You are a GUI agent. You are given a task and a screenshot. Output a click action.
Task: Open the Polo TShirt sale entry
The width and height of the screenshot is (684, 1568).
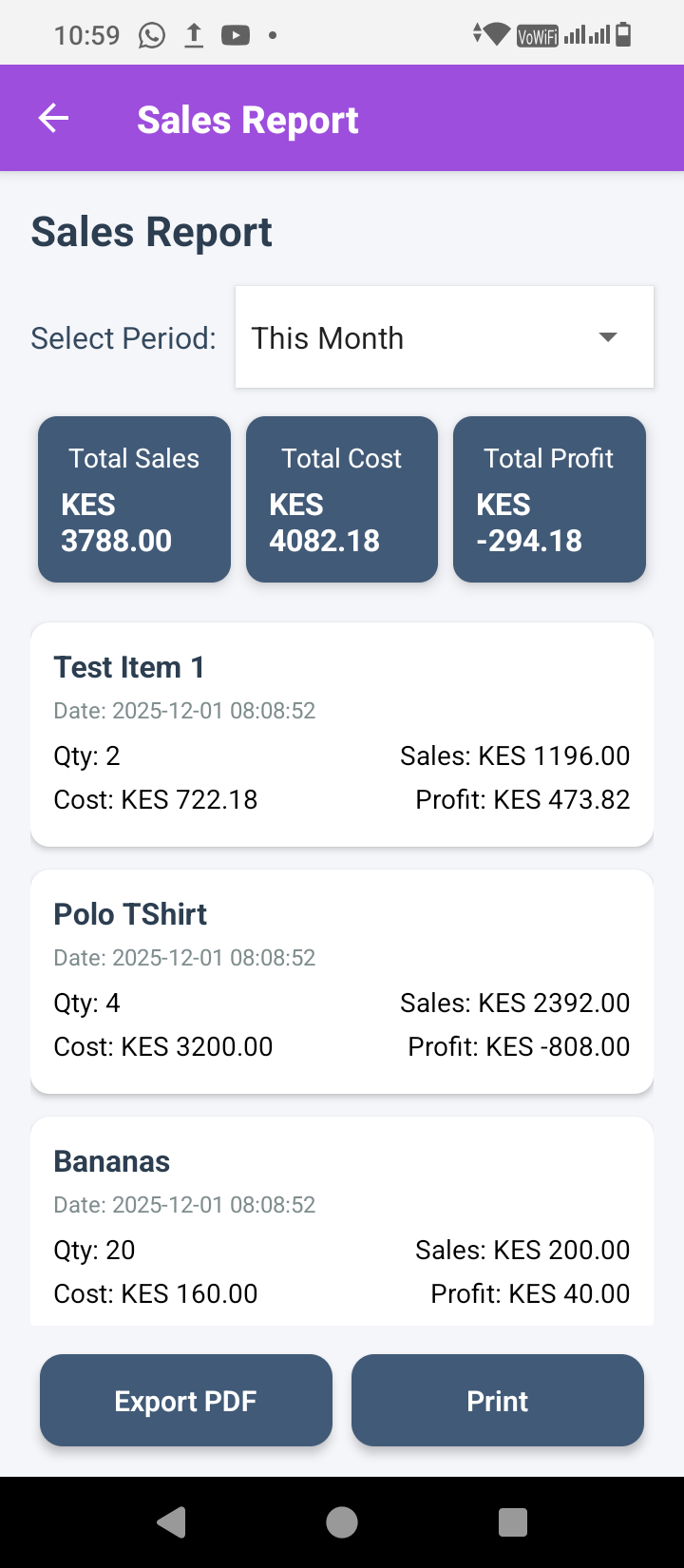coord(342,981)
